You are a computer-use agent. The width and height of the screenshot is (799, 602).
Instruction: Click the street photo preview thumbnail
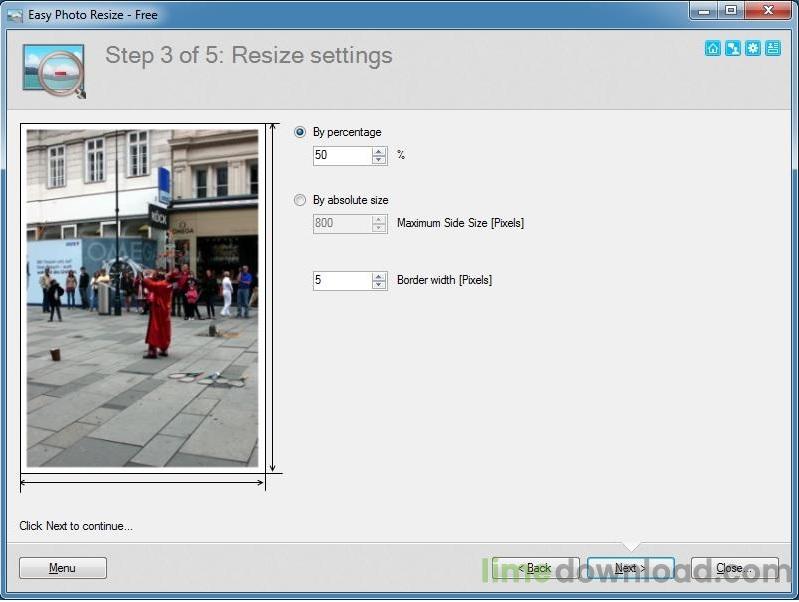[x=141, y=297]
